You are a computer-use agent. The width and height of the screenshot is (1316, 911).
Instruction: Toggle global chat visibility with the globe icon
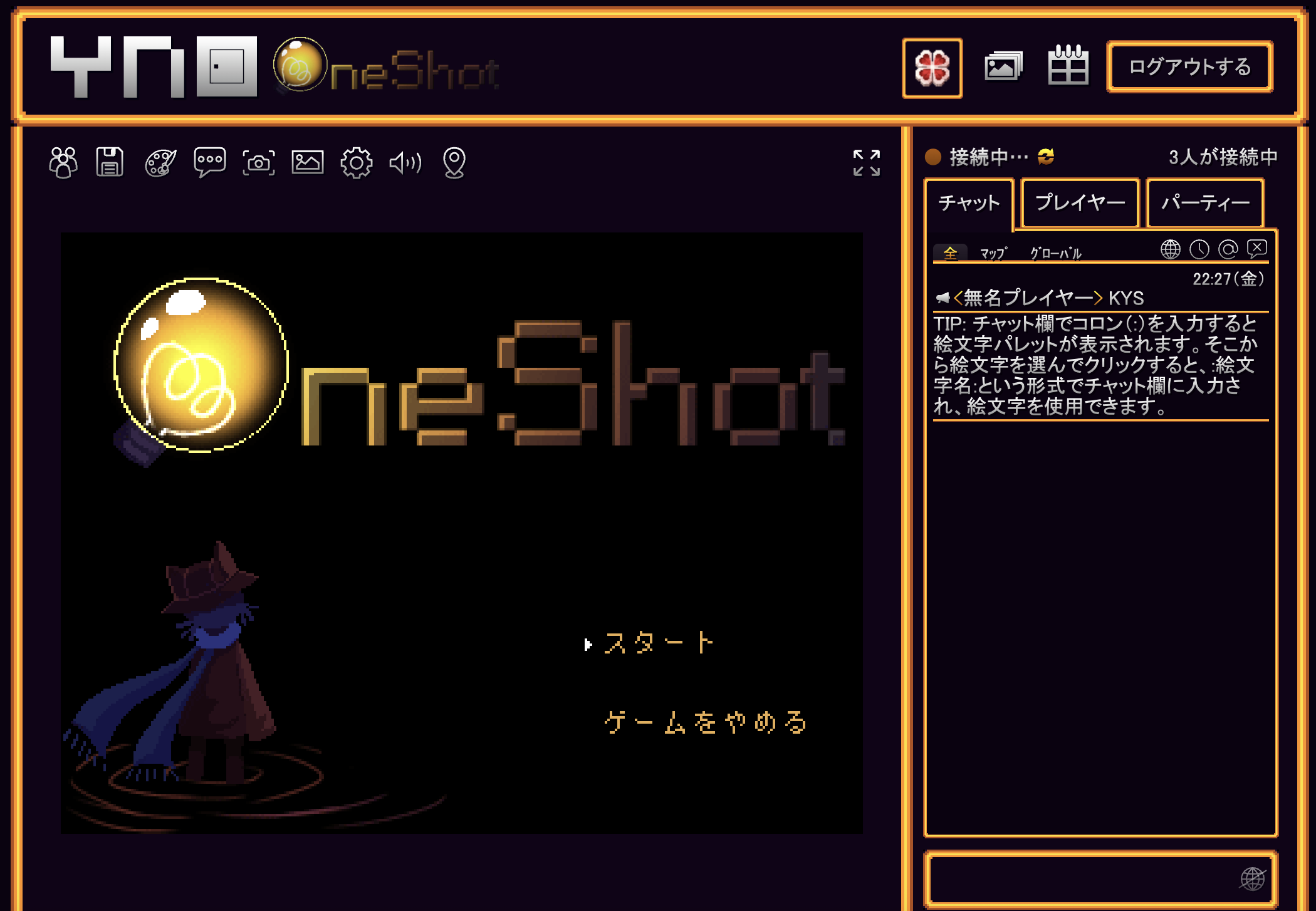[1170, 249]
